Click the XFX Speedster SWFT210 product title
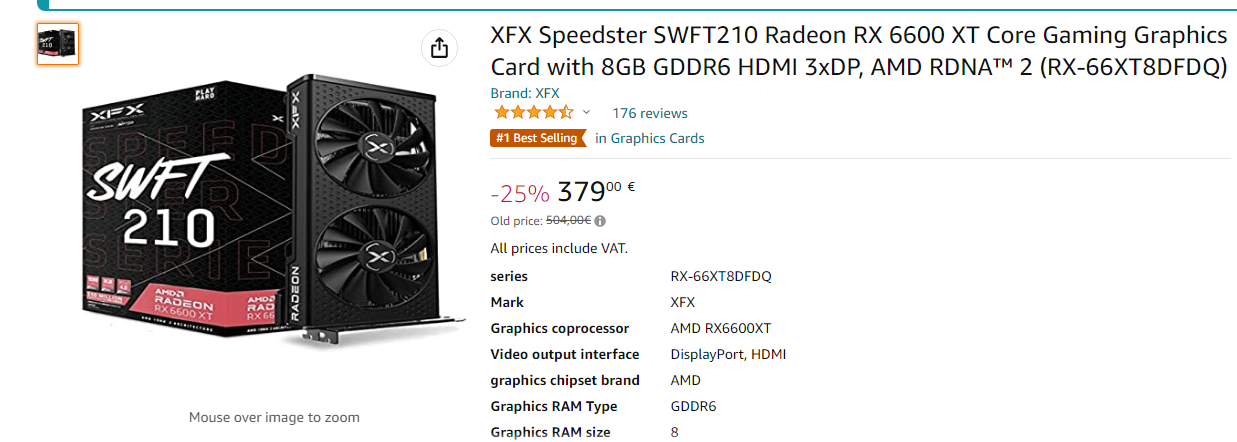This screenshot has height=442, width=1237. pyautogui.click(x=858, y=51)
